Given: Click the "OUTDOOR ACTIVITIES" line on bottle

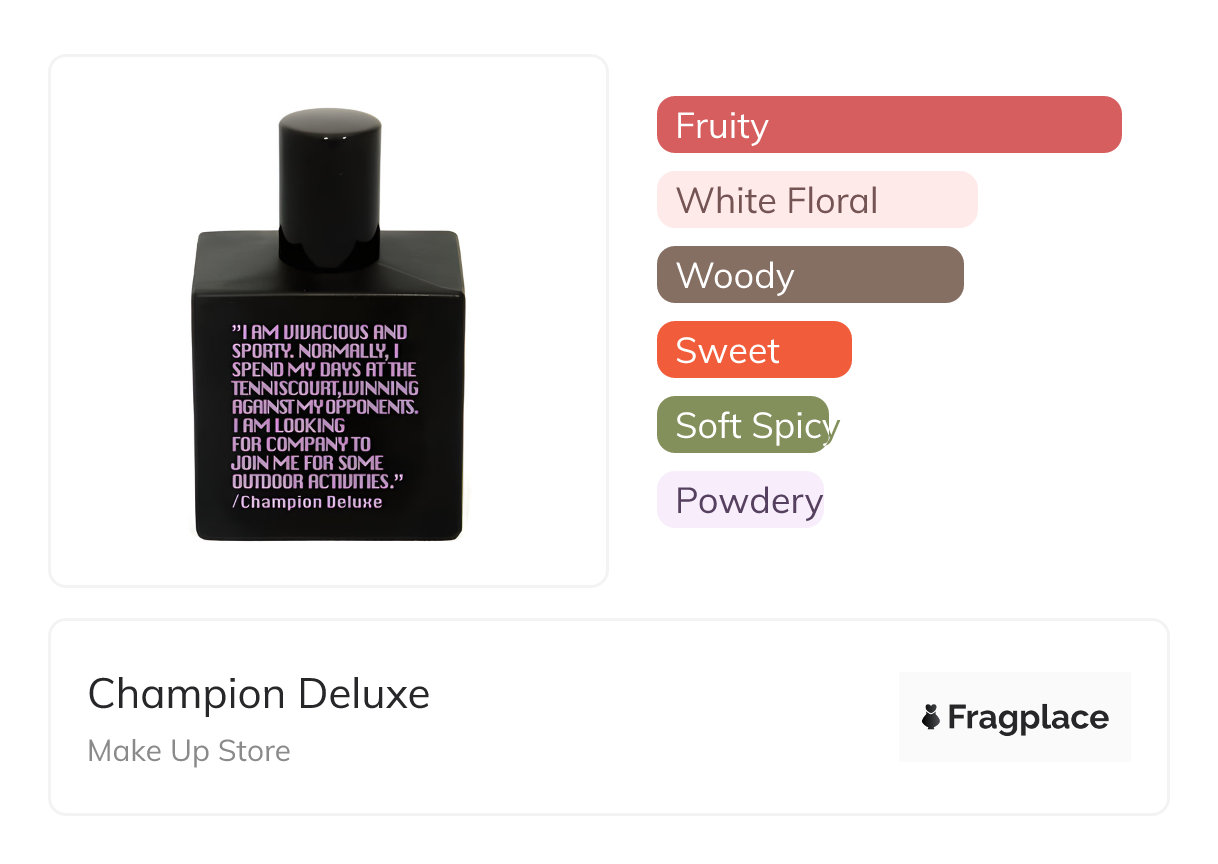Looking at the screenshot, I should tap(317, 482).
